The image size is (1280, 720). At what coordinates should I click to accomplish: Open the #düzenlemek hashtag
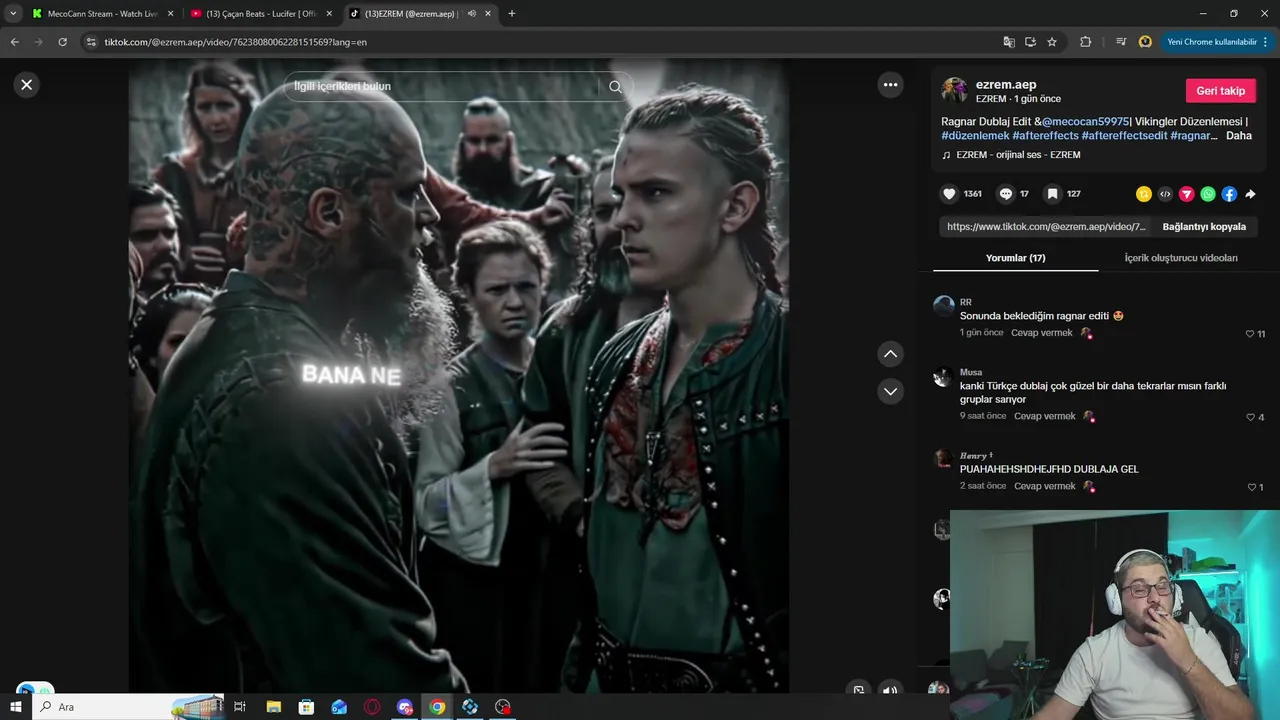click(975, 136)
